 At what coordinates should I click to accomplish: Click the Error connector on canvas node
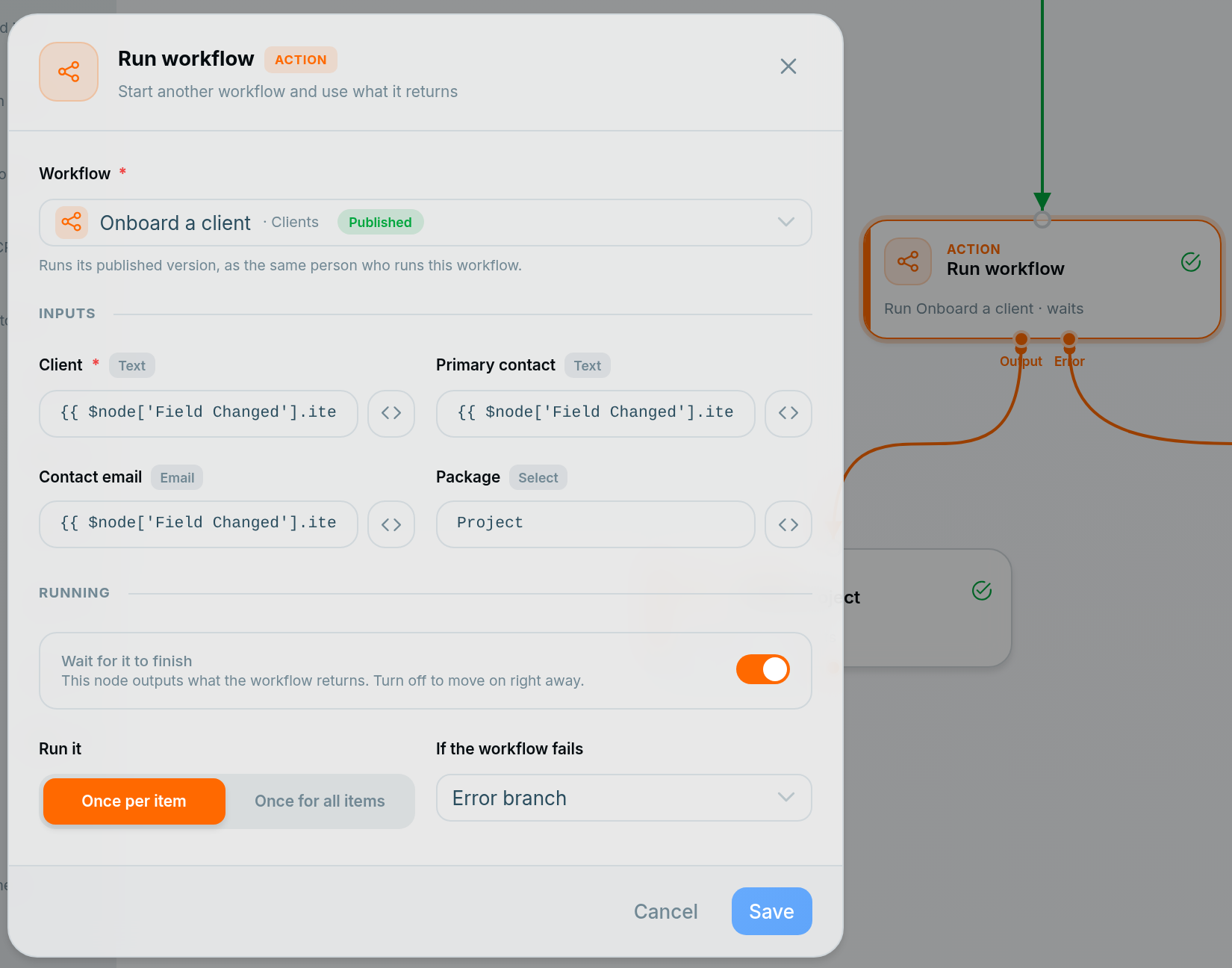[x=1069, y=340]
